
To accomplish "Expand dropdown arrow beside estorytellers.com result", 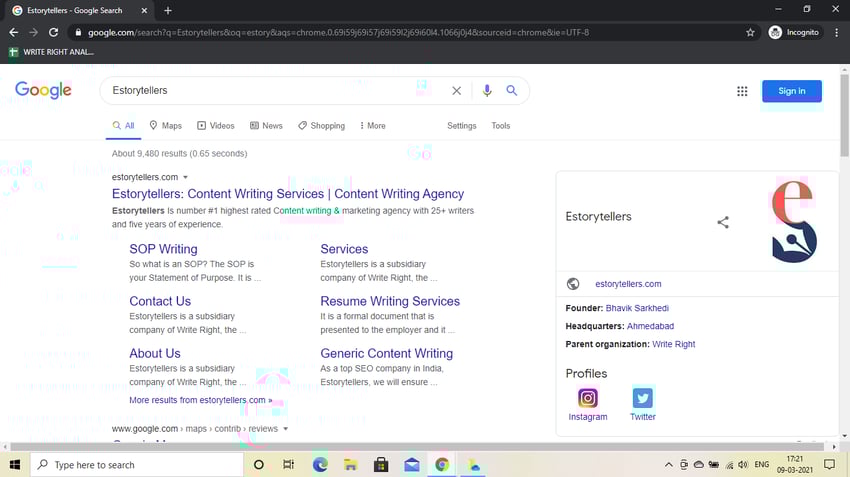I will [x=185, y=177].
